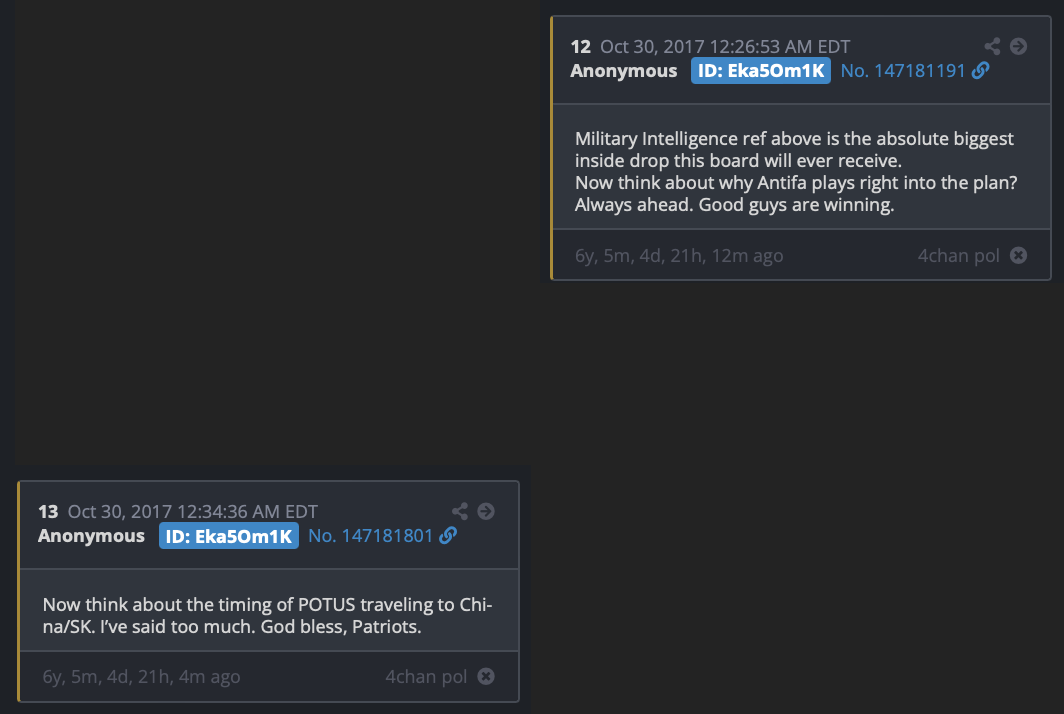Click the X circle icon next to 4chan pol in post 13
The image size is (1064, 714).
486,677
